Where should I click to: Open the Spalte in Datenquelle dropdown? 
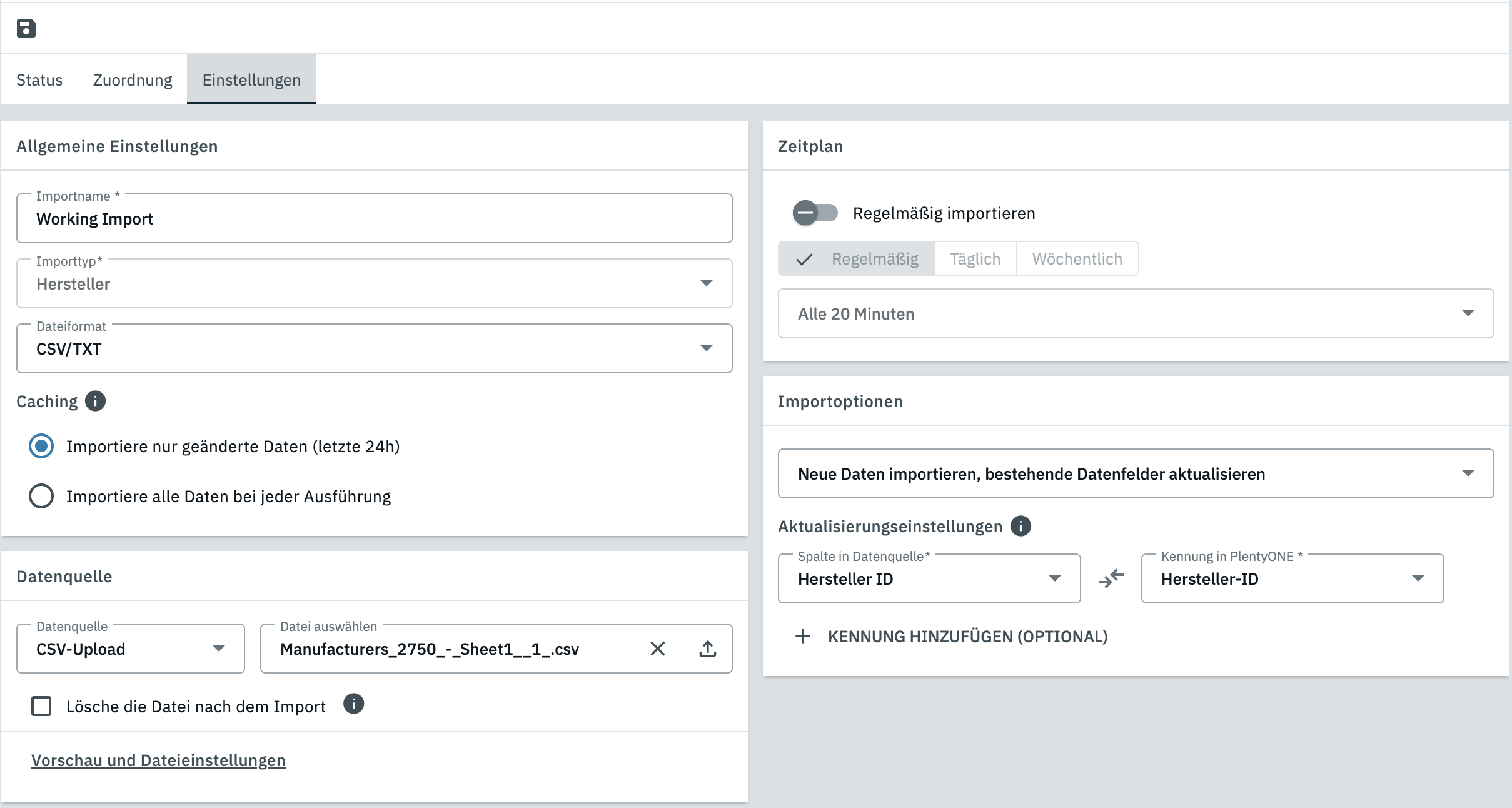929,578
